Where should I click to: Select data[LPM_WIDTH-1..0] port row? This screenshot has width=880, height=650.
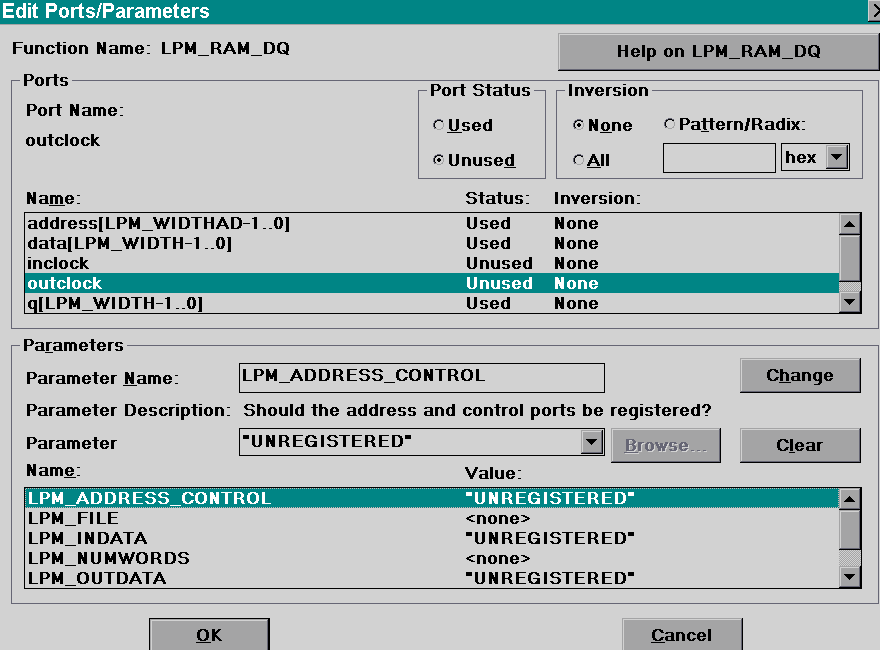click(x=432, y=244)
